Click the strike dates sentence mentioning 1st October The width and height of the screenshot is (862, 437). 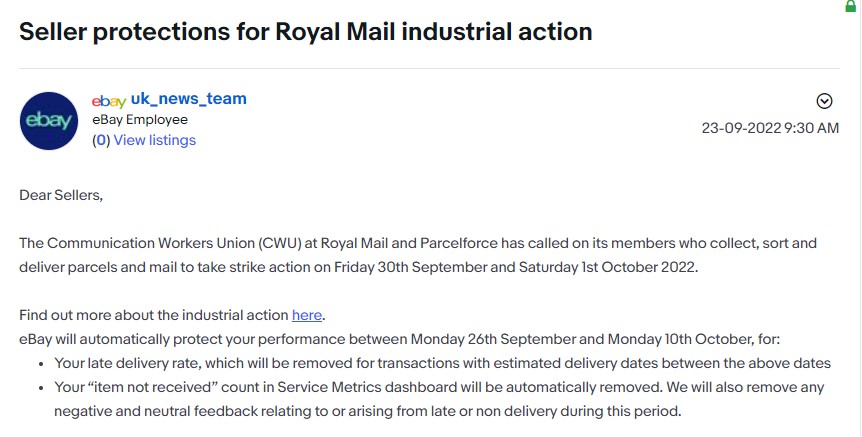[x=358, y=267]
